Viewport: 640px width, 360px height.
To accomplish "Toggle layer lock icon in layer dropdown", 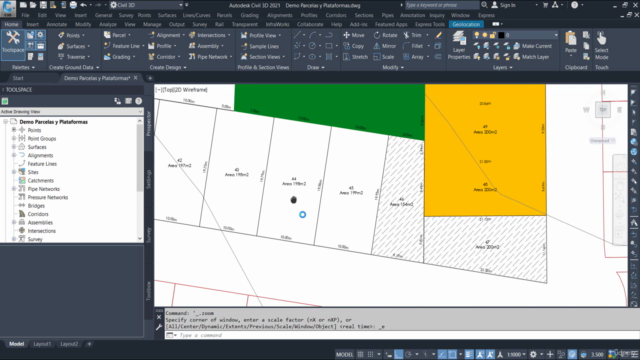I will coord(493,35).
